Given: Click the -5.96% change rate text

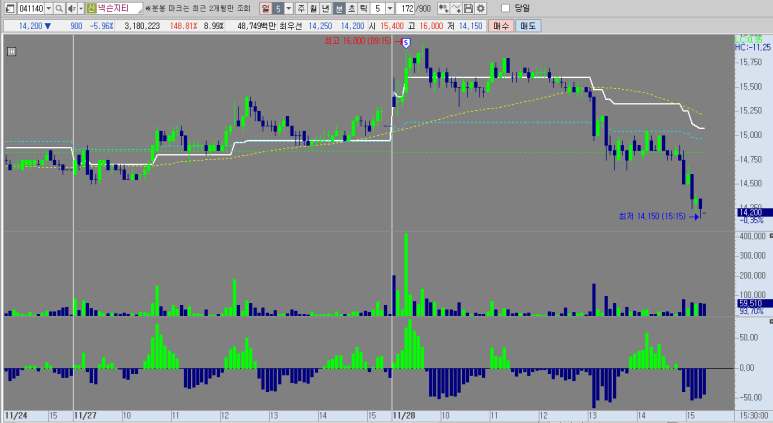Looking at the screenshot, I should [x=102, y=26].
